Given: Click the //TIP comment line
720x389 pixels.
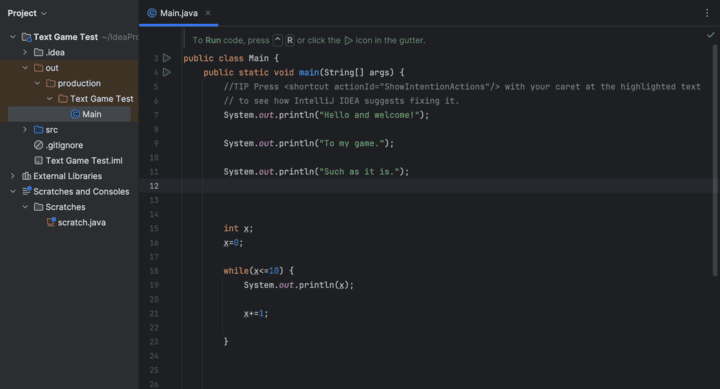Looking at the screenshot, I should pos(462,87).
